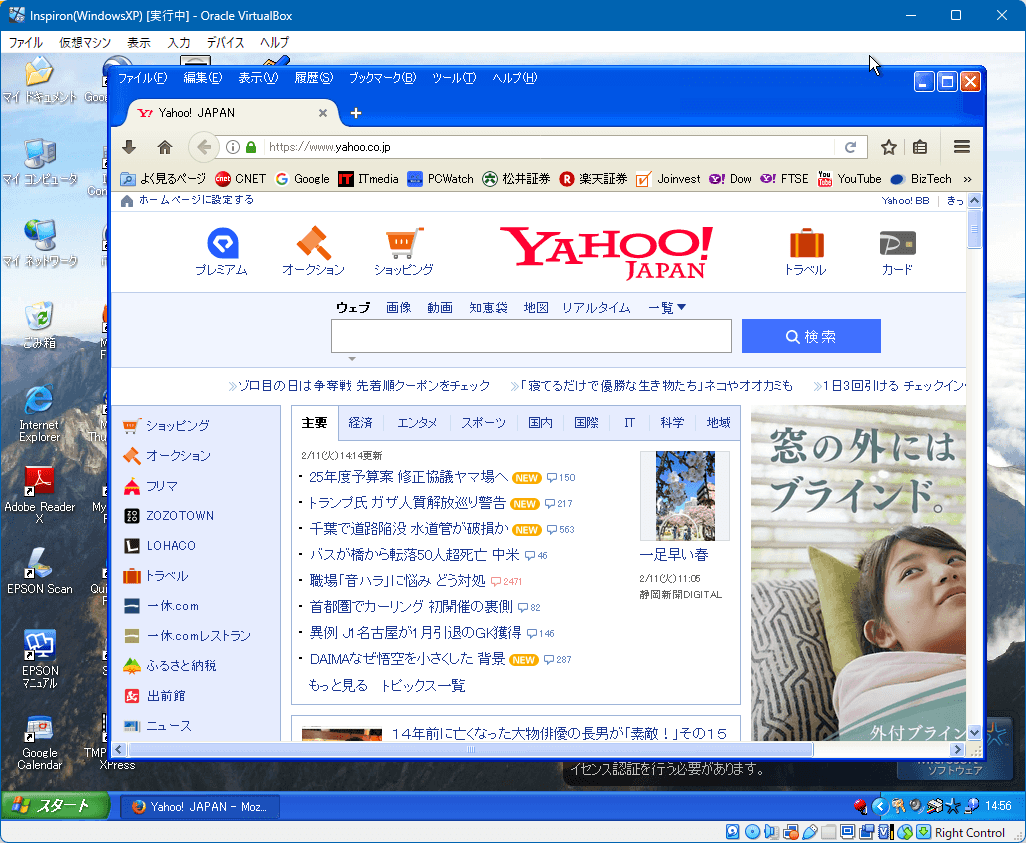Open the bookmarks library list icon
The height and width of the screenshot is (843, 1026).
click(x=919, y=147)
